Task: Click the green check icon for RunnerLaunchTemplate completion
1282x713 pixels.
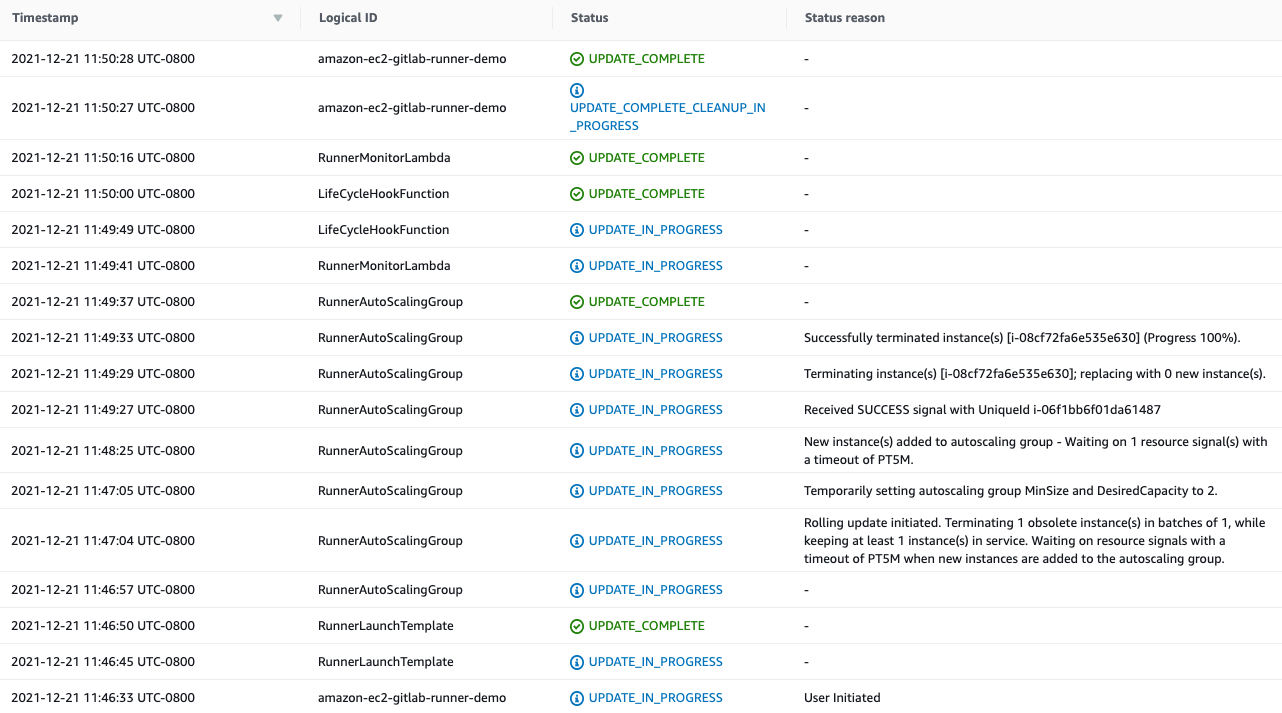Action: coord(576,625)
